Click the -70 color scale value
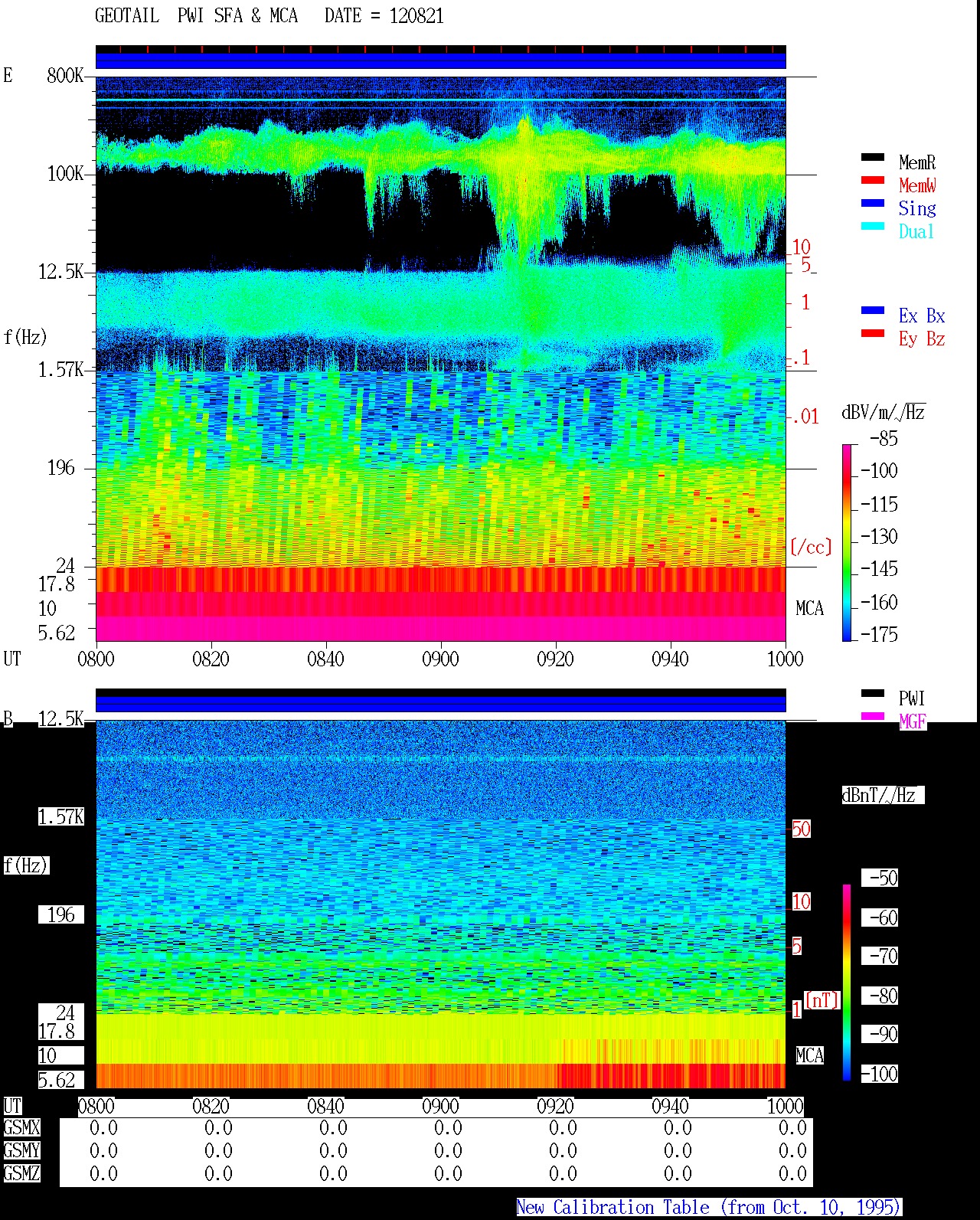The image size is (980, 1220). coord(880,956)
